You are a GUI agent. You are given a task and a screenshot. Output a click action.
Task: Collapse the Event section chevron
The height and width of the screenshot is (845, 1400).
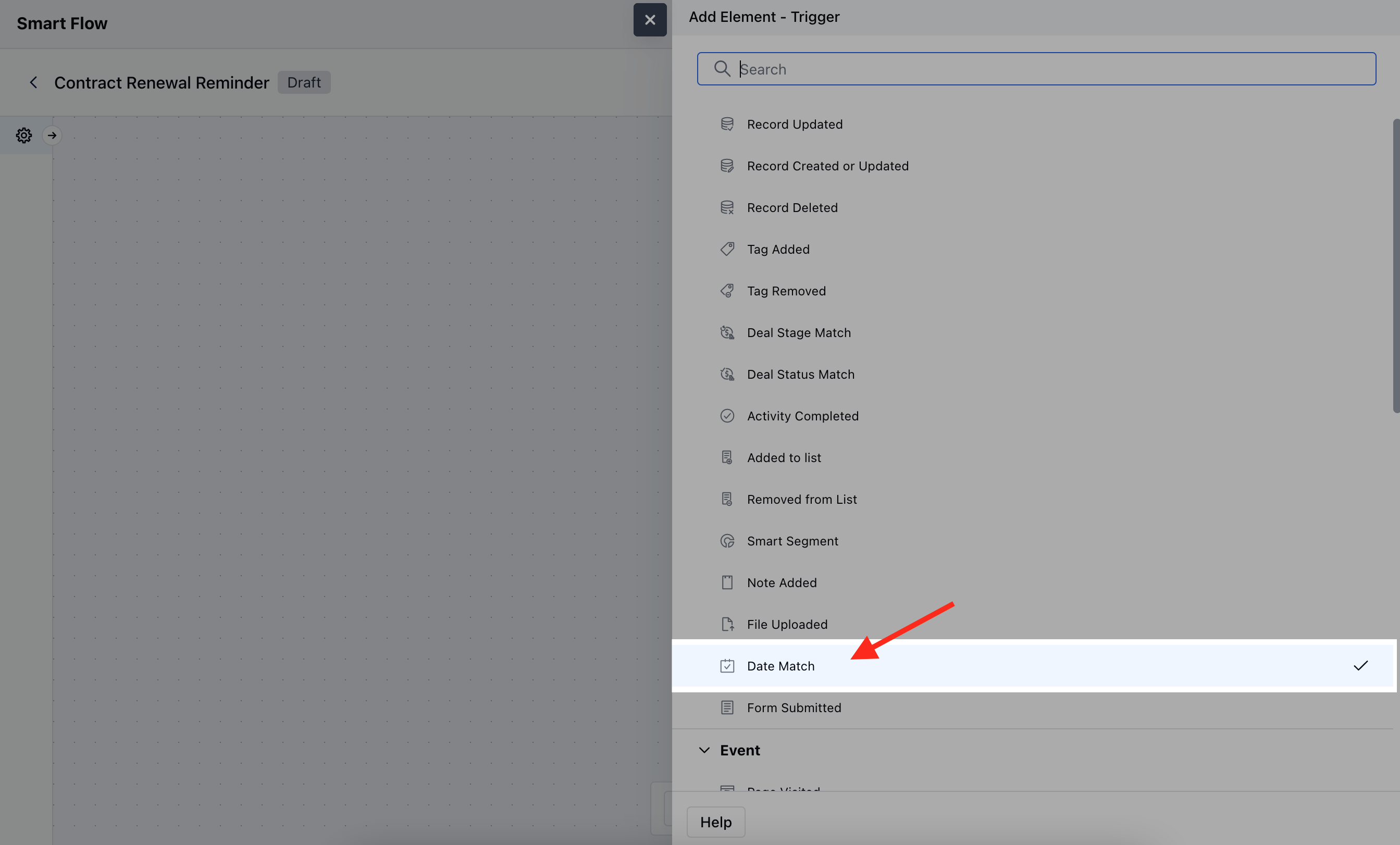(704, 750)
